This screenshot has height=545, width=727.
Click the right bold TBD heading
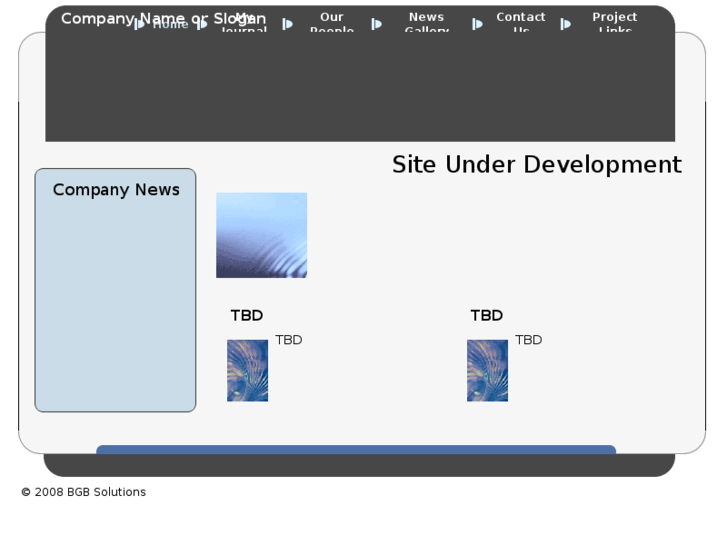point(487,315)
